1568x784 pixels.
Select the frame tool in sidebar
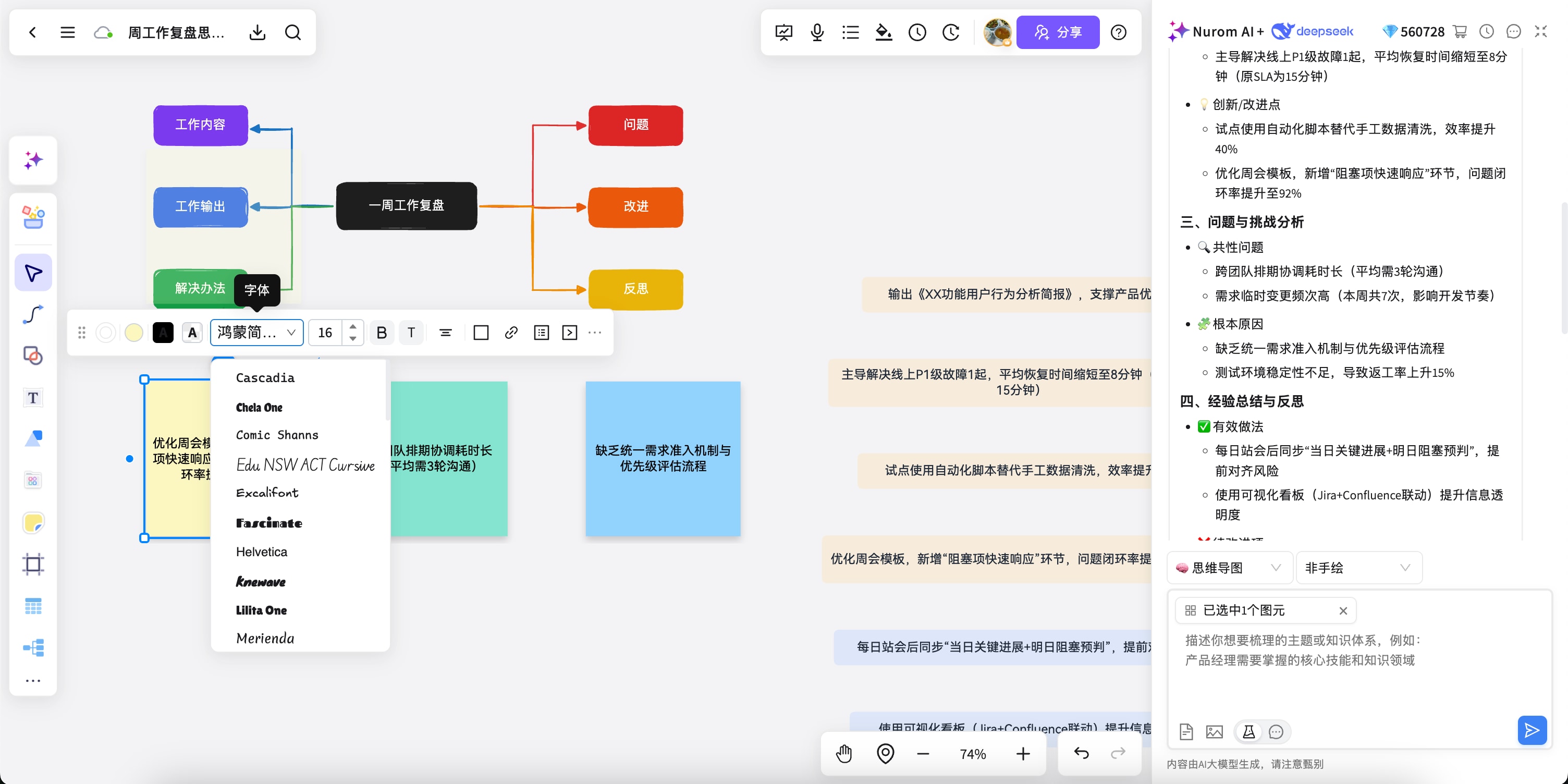tap(33, 564)
